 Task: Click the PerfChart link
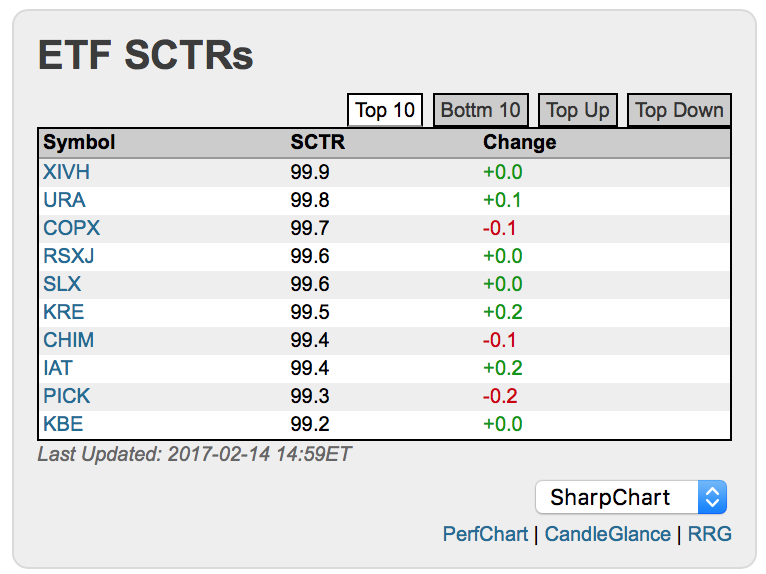(485, 534)
